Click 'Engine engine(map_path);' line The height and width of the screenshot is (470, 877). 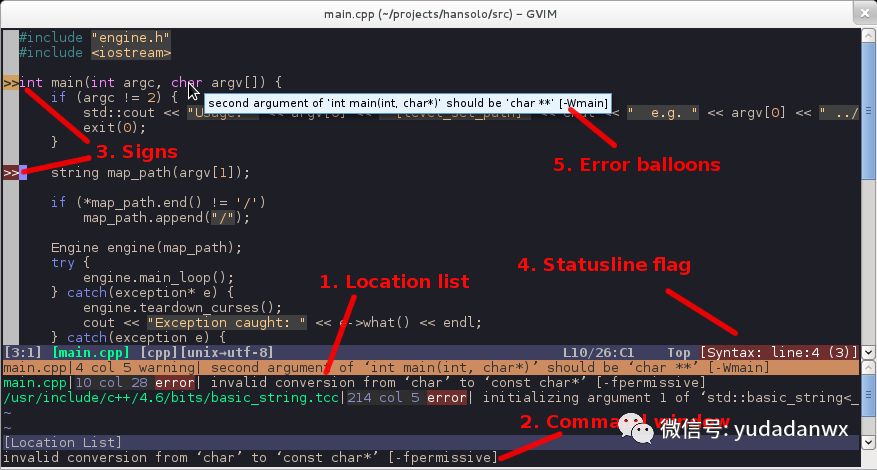pyautogui.click(x=147, y=247)
